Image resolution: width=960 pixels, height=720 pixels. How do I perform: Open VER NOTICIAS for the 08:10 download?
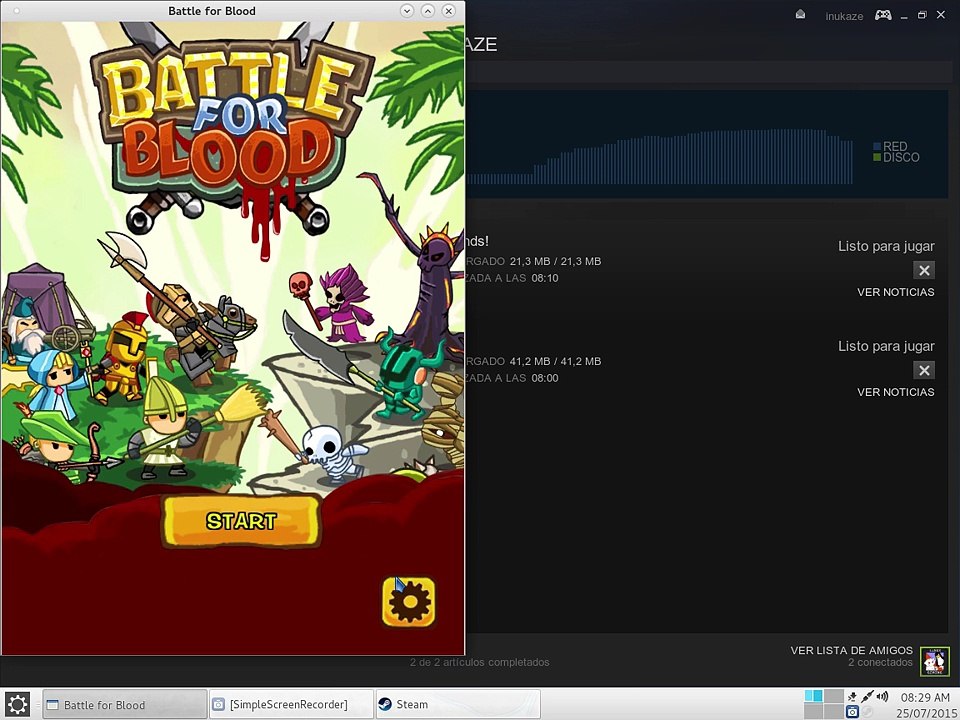[895, 292]
